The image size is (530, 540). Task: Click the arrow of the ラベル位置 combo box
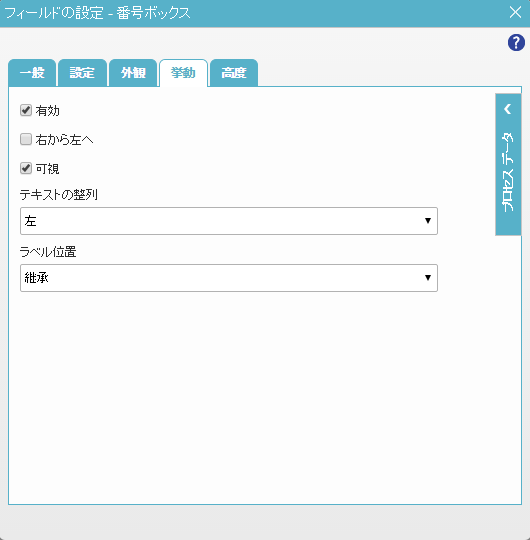click(428, 278)
